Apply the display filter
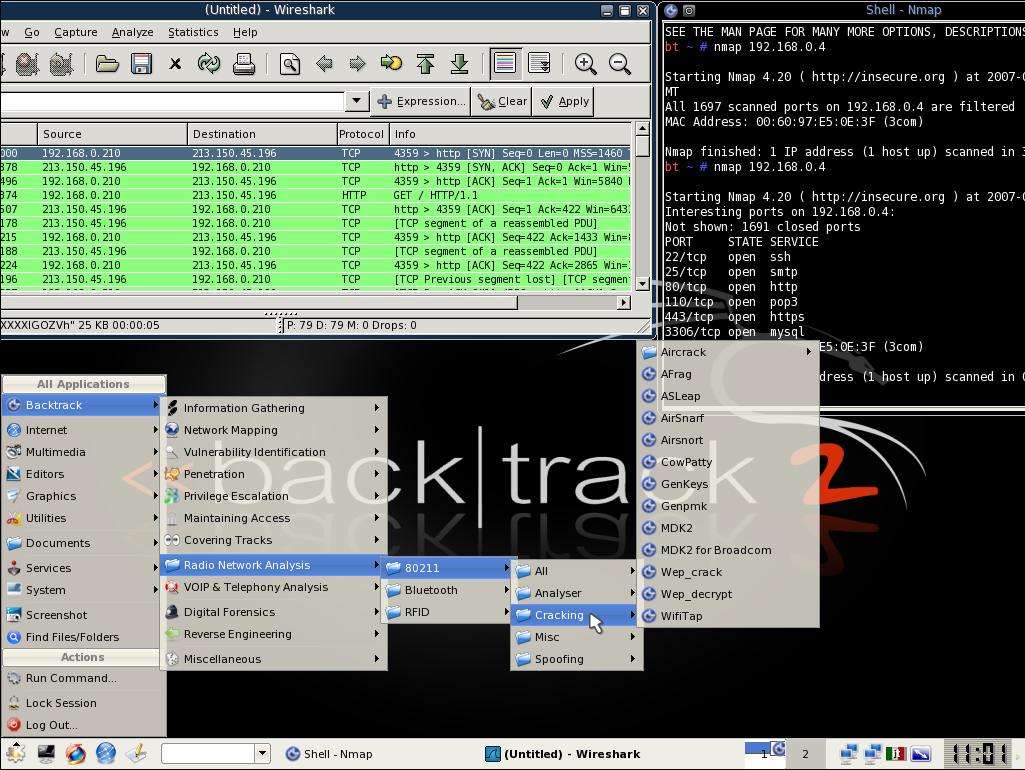Image resolution: width=1025 pixels, height=770 pixels. [565, 101]
